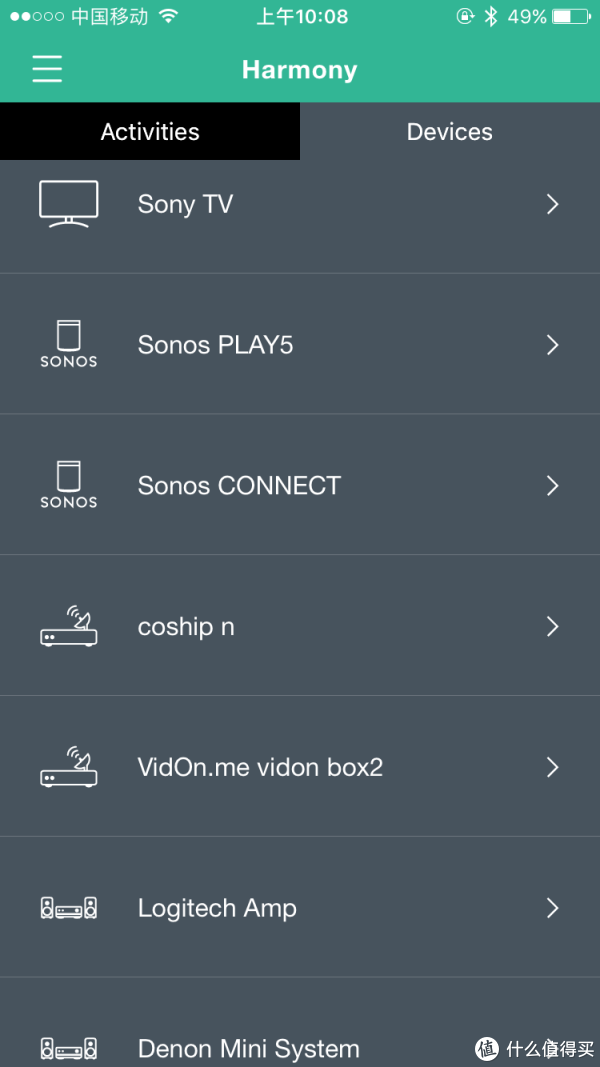Open VidOn.me vidon box2 chevron
The height and width of the screenshot is (1067, 600).
tap(552, 768)
